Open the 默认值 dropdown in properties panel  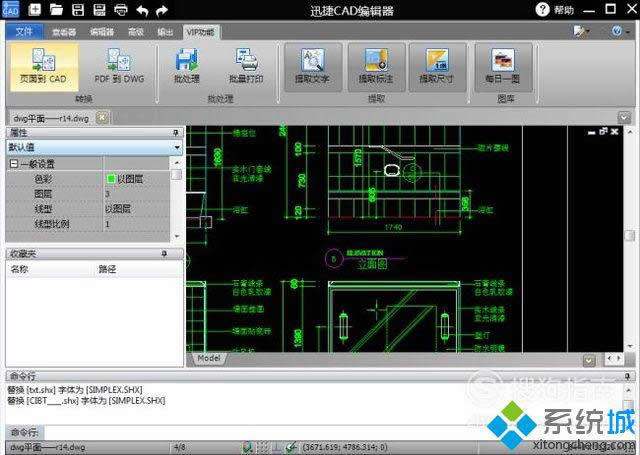pos(177,147)
